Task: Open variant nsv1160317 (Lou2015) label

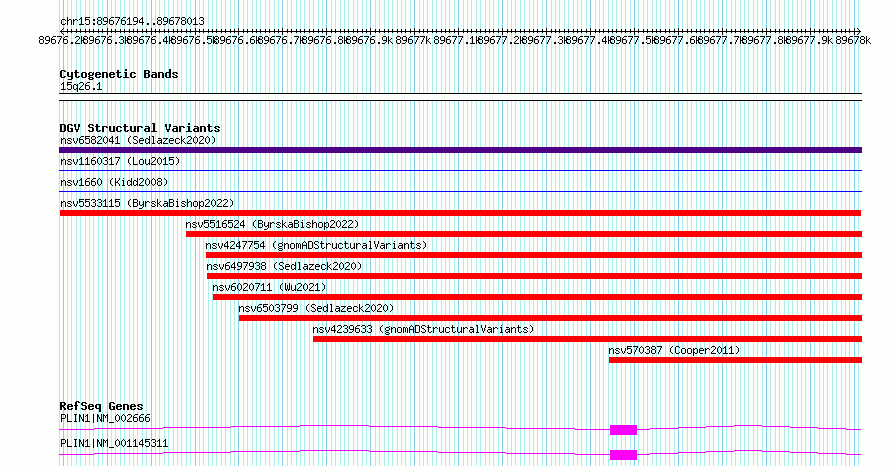Action: click(x=120, y=161)
